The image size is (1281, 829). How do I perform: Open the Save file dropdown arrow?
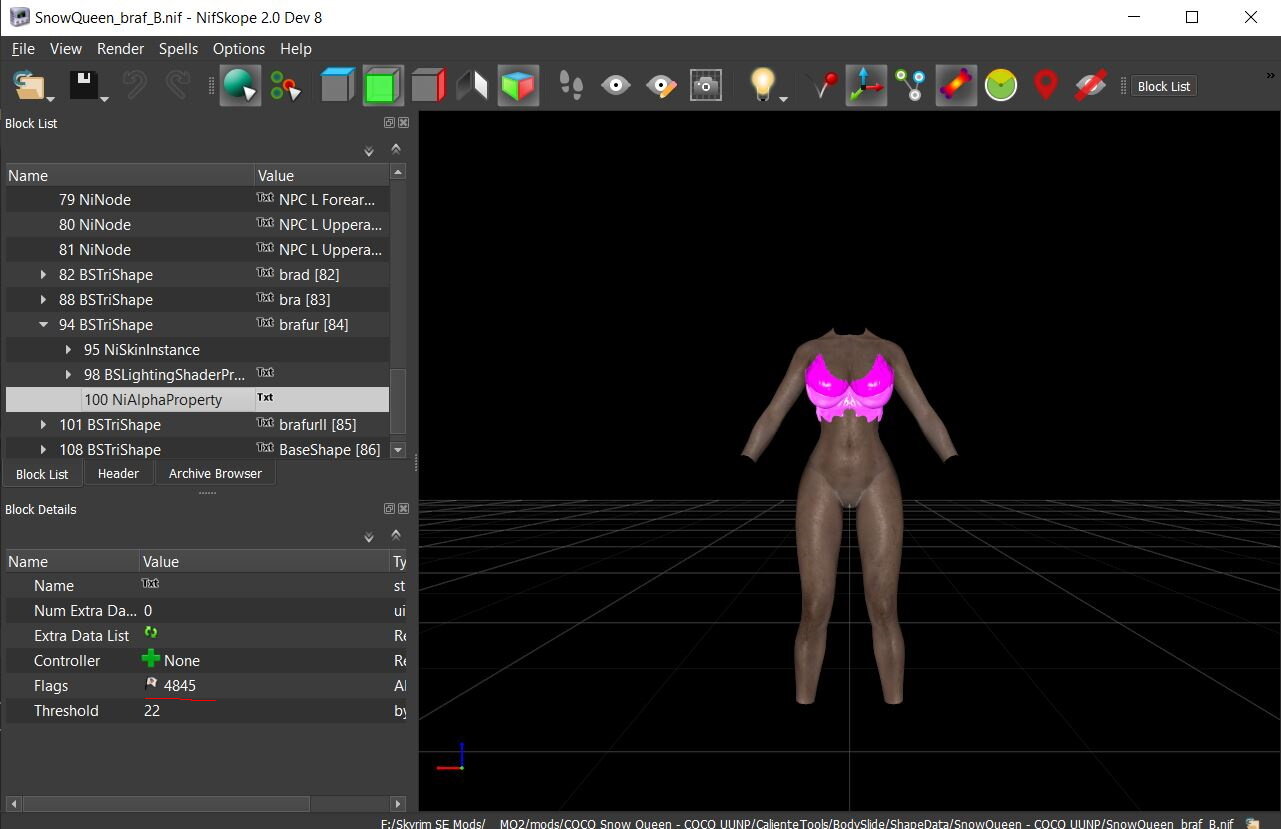click(104, 97)
